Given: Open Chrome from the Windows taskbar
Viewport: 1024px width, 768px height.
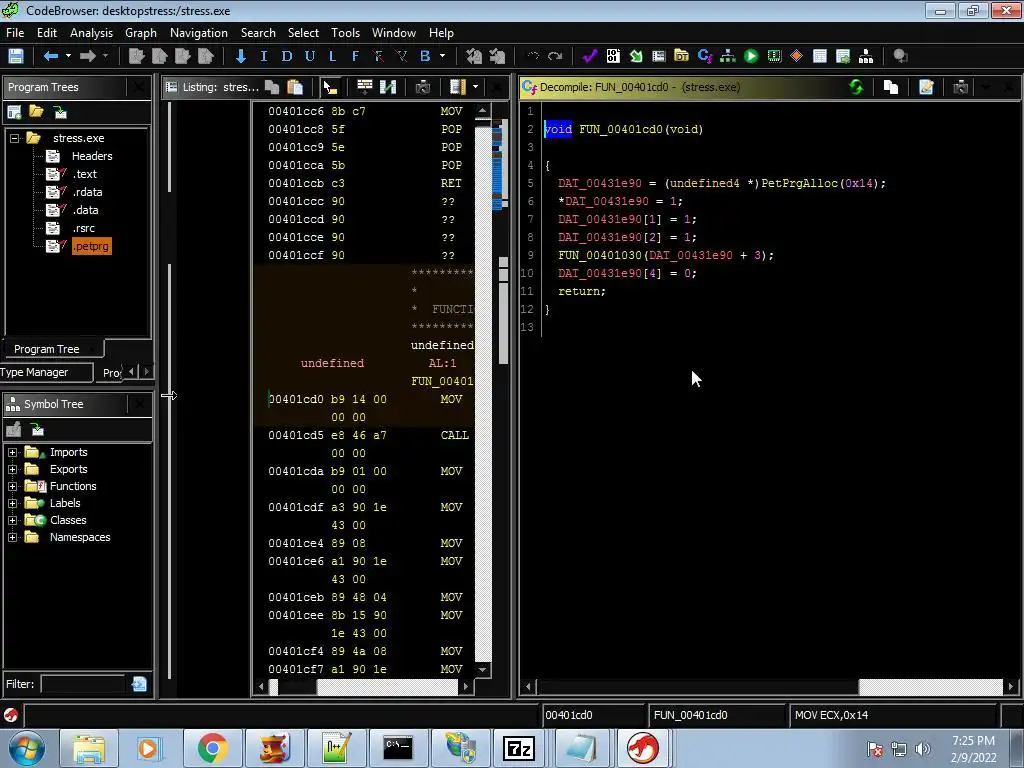Looking at the screenshot, I should click(x=212, y=748).
